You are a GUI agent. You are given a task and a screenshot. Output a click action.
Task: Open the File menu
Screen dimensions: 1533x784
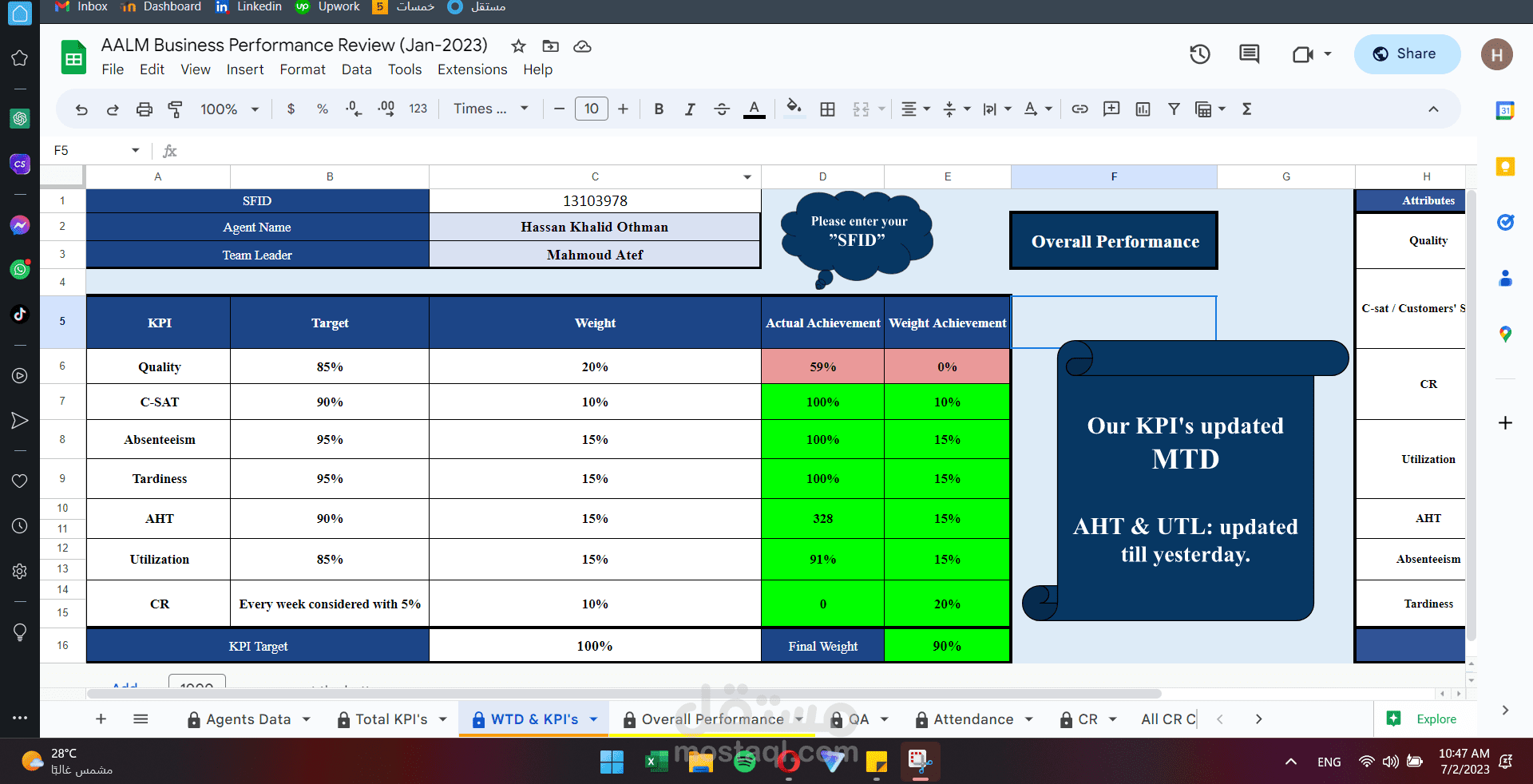click(x=113, y=69)
